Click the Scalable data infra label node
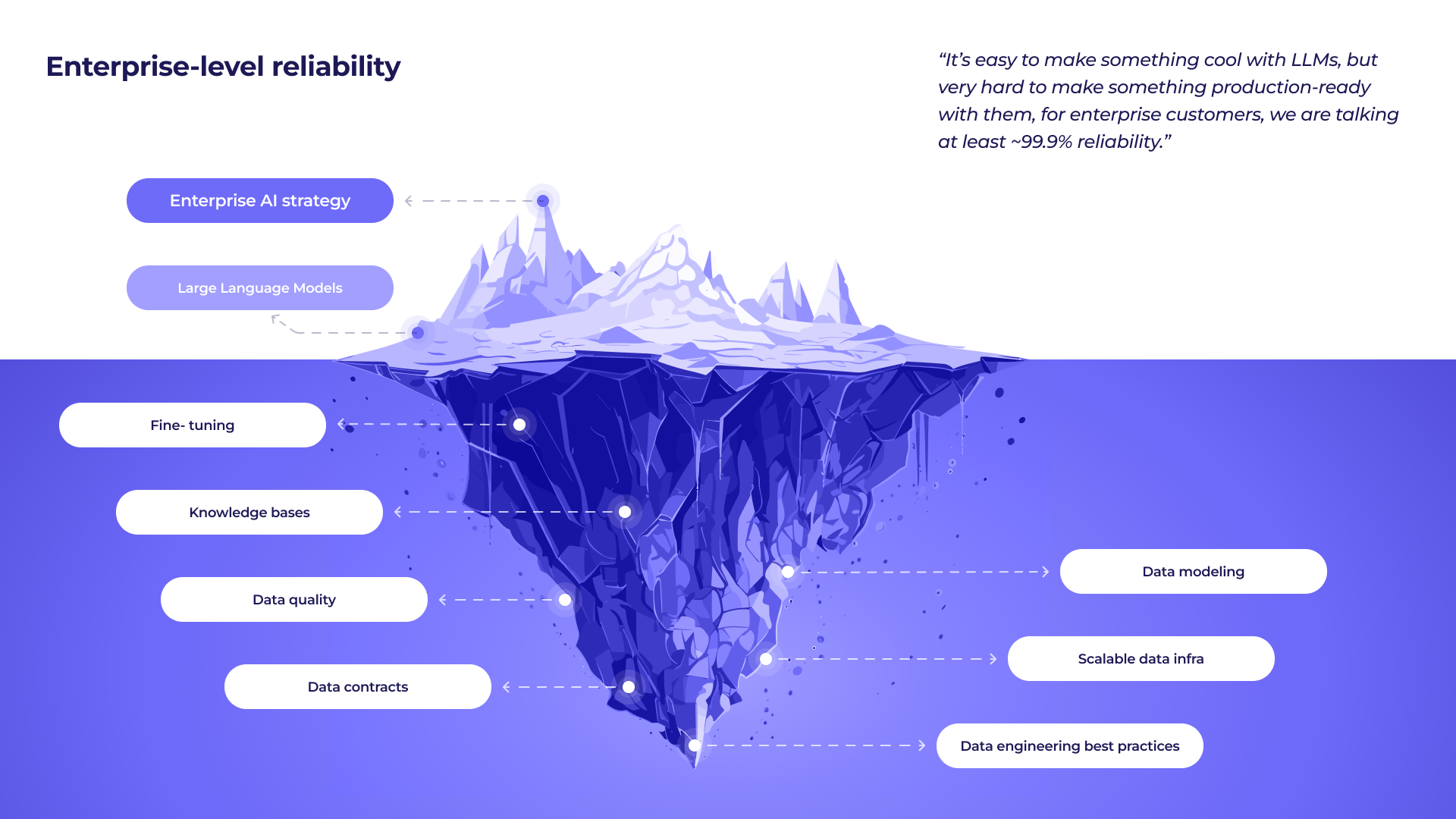The image size is (1456, 819). pos(1140,658)
